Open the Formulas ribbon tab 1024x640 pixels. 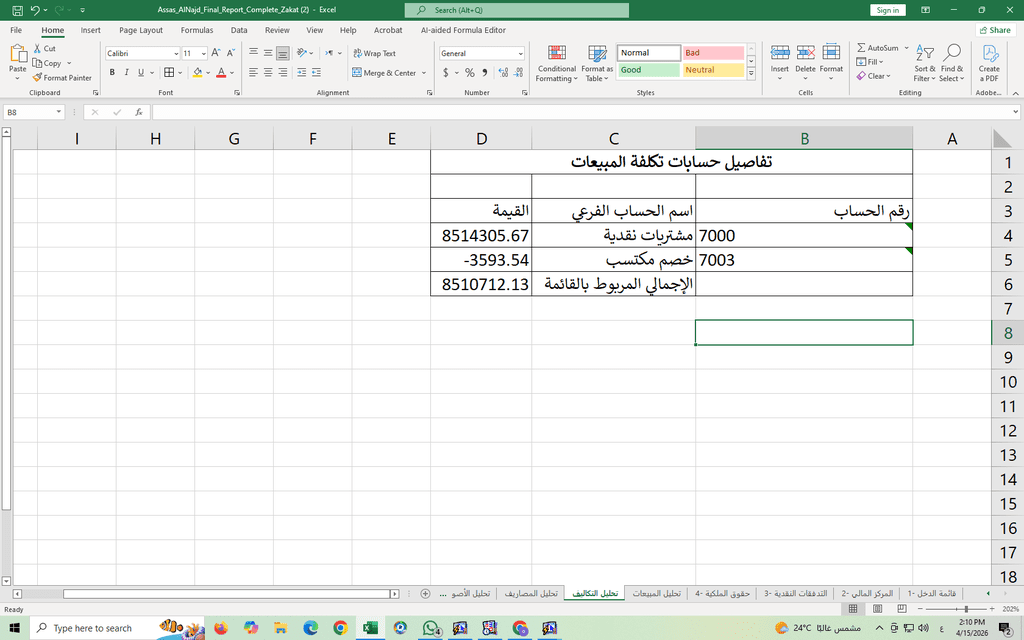(x=197, y=30)
